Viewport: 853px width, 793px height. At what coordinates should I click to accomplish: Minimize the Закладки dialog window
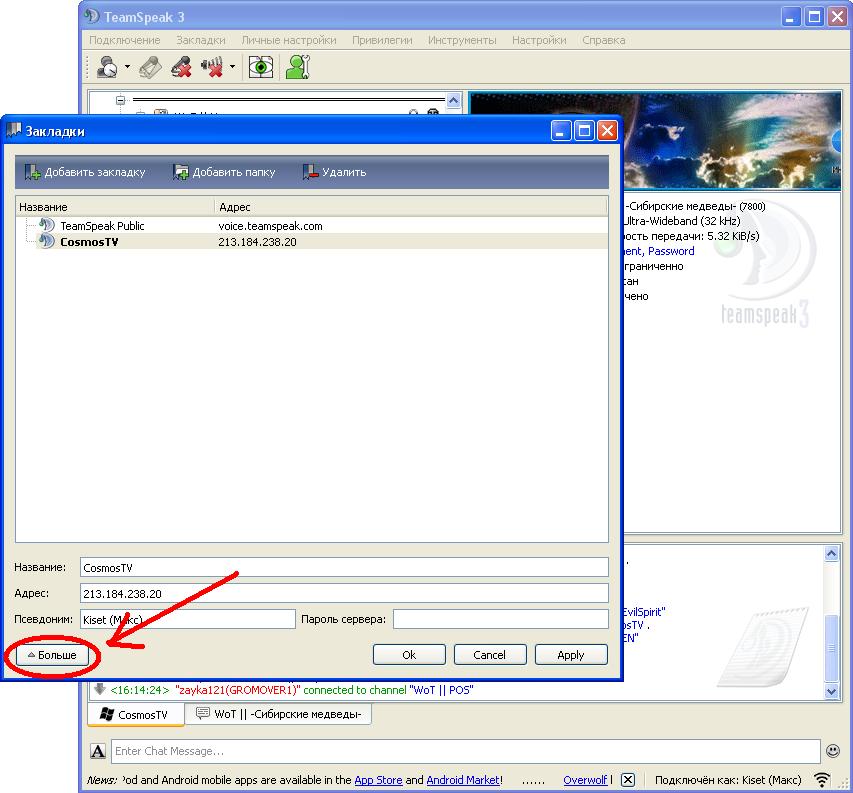pos(561,131)
